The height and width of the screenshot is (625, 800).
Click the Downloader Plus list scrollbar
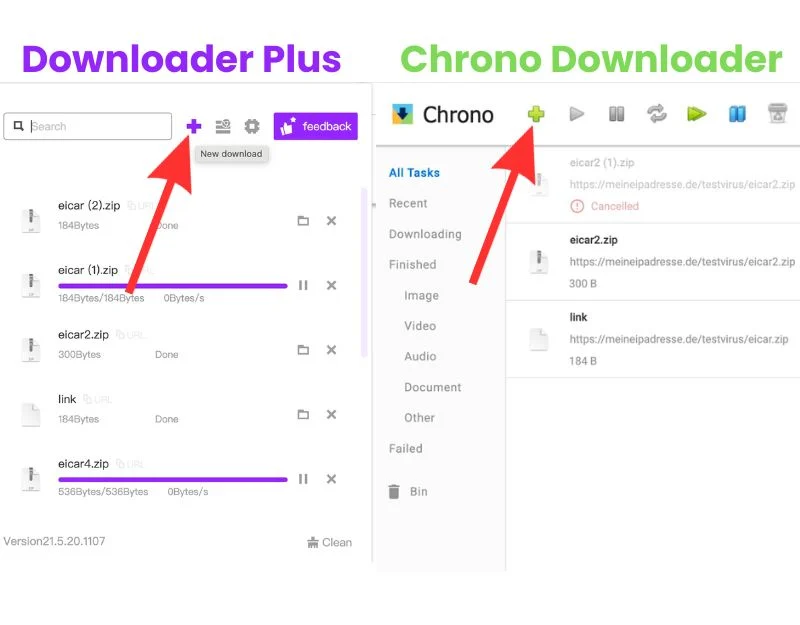[364, 272]
